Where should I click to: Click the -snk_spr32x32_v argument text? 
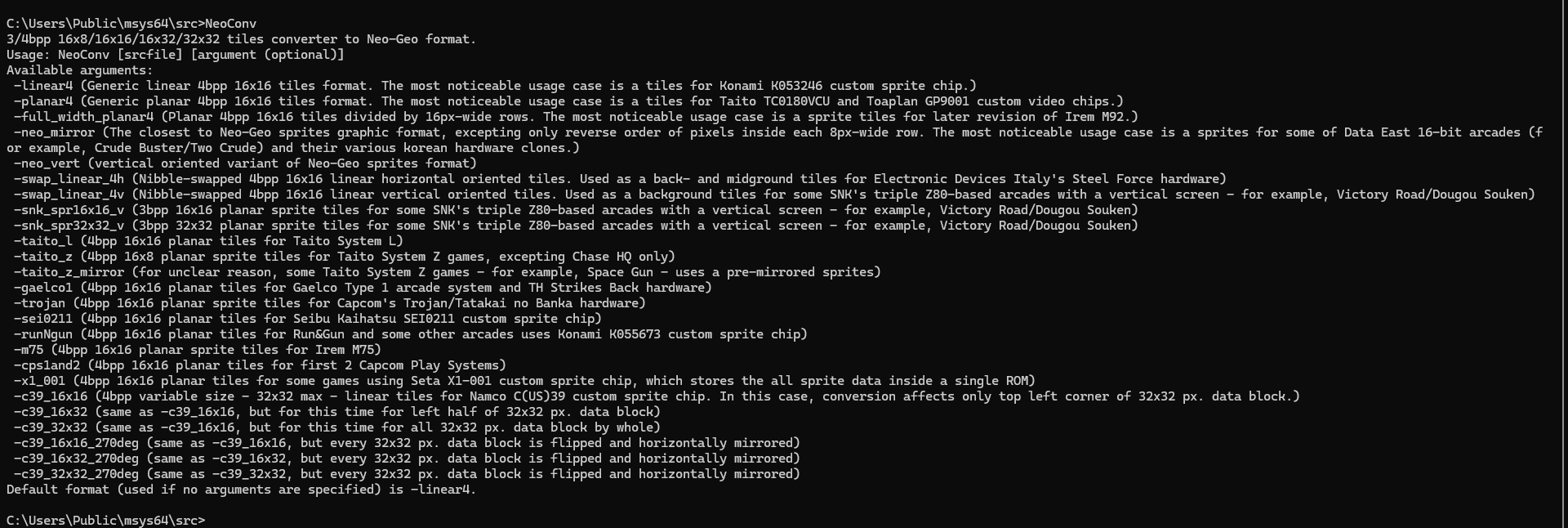pos(69,226)
